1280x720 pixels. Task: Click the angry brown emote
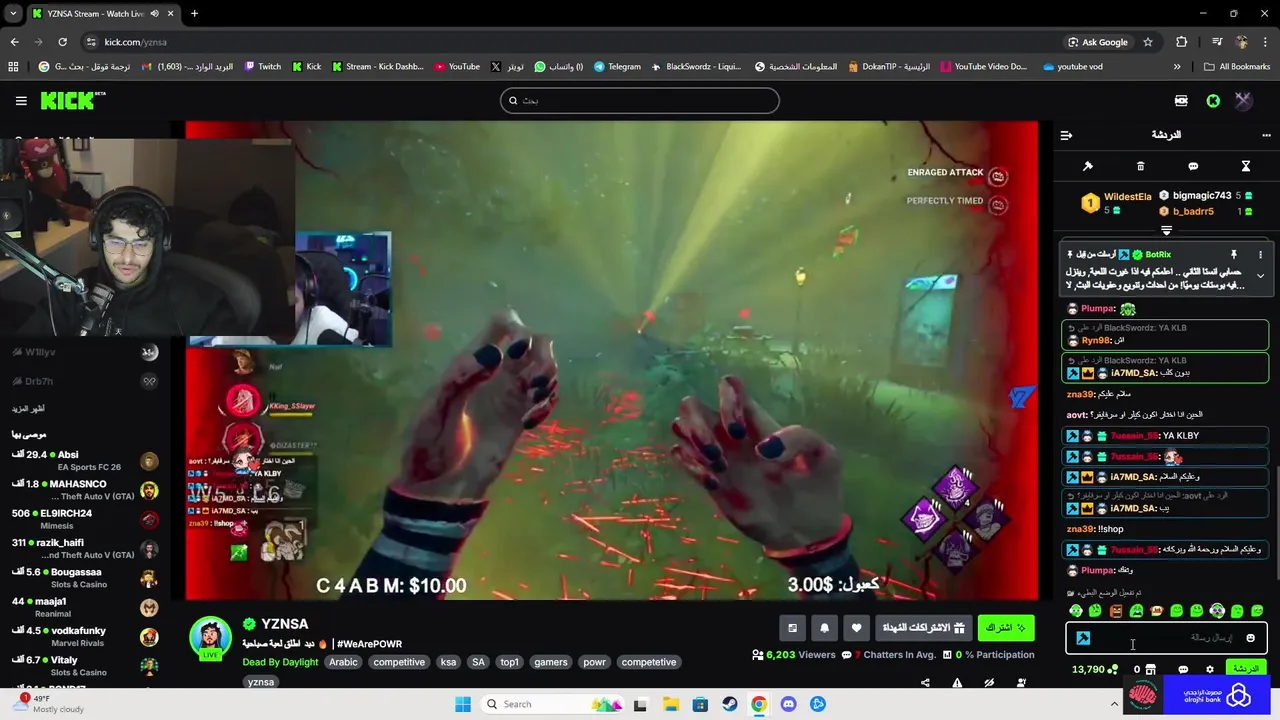click(x=1116, y=611)
